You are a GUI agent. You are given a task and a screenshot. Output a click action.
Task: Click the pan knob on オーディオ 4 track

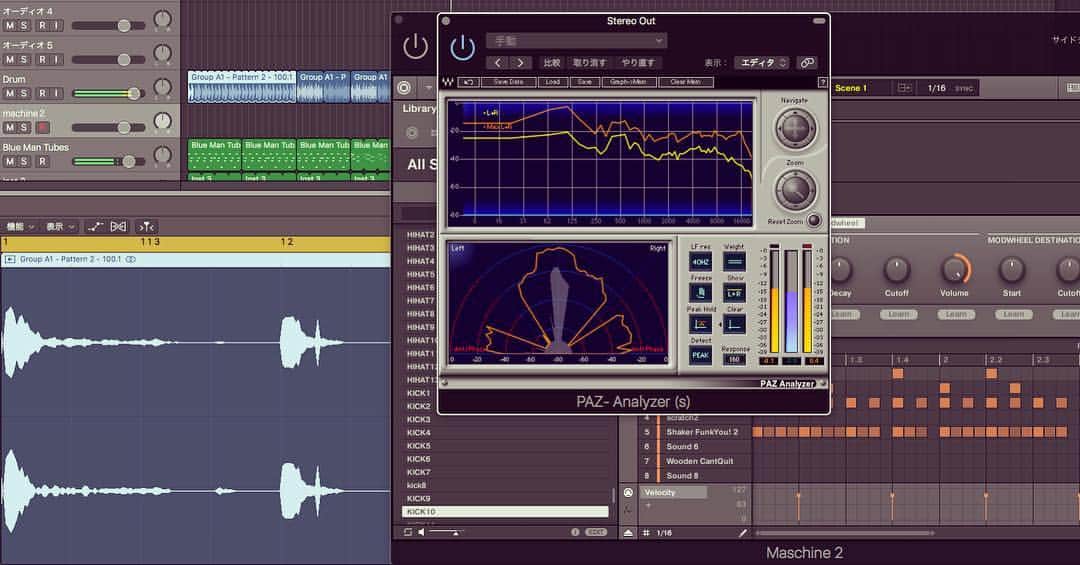163,19
